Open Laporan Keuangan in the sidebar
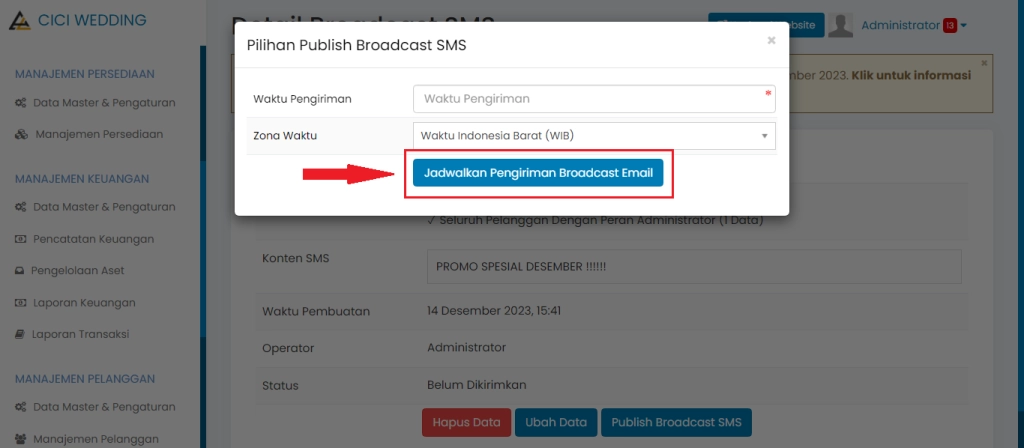Image resolution: width=1024 pixels, height=448 pixels. (83, 303)
